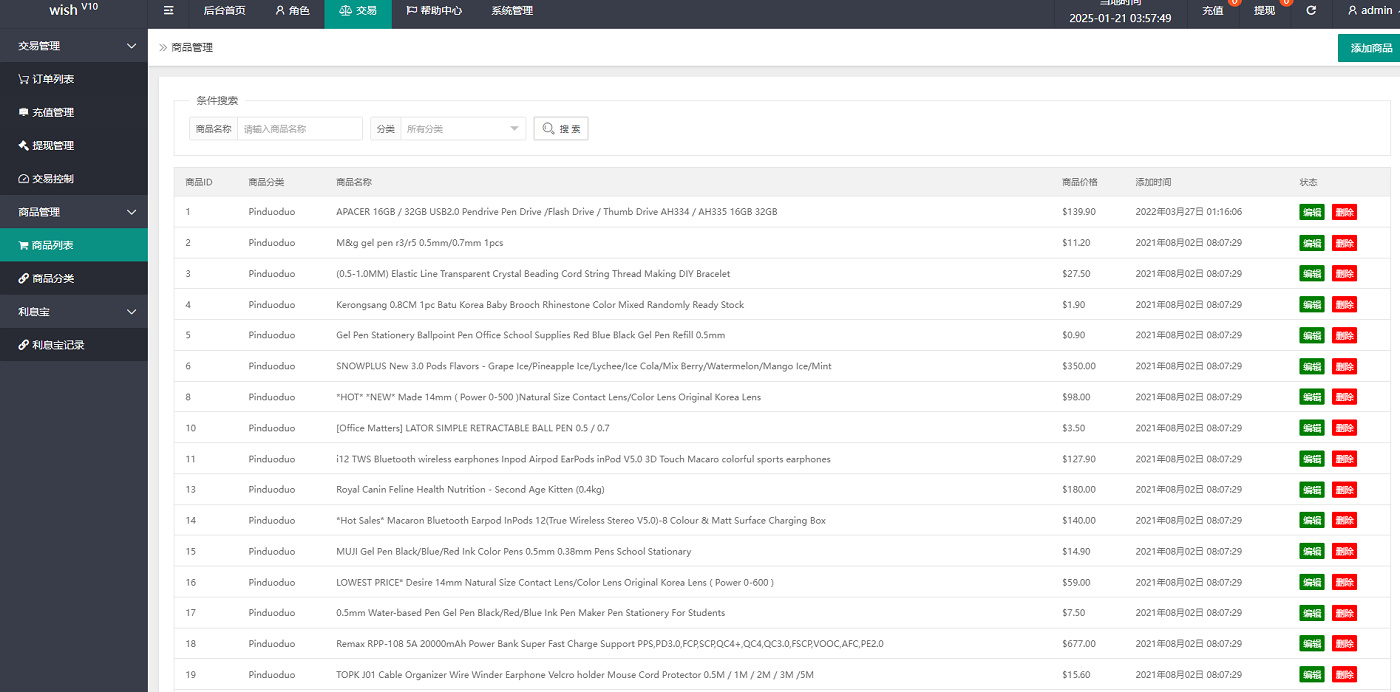
Task: Open 利息宝记录 in the sidebar
Action: tap(51, 344)
